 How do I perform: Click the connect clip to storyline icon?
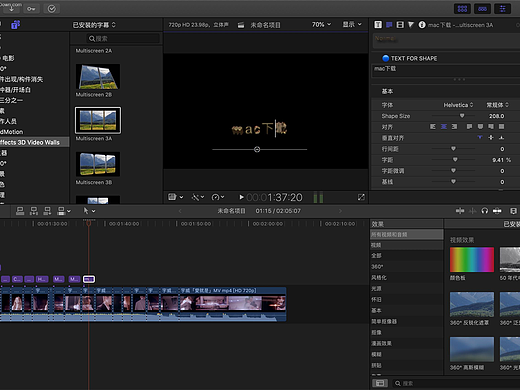pos(20,211)
